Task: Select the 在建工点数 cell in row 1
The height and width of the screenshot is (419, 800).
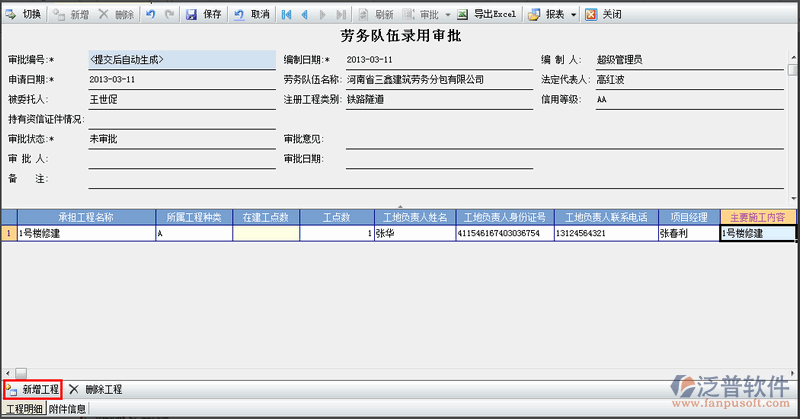Action: tap(265, 233)
